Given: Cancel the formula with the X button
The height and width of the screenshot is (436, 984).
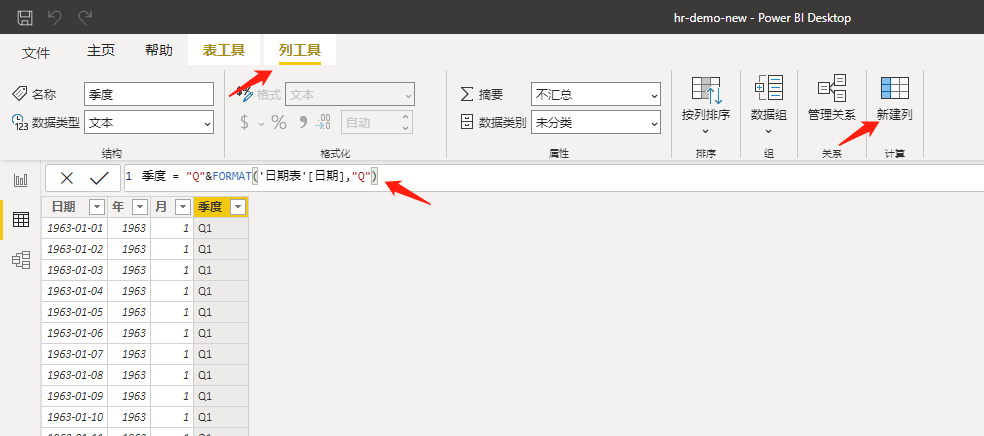Looking at the screenshot, I should pyautogui.click(x=67, y=178).
